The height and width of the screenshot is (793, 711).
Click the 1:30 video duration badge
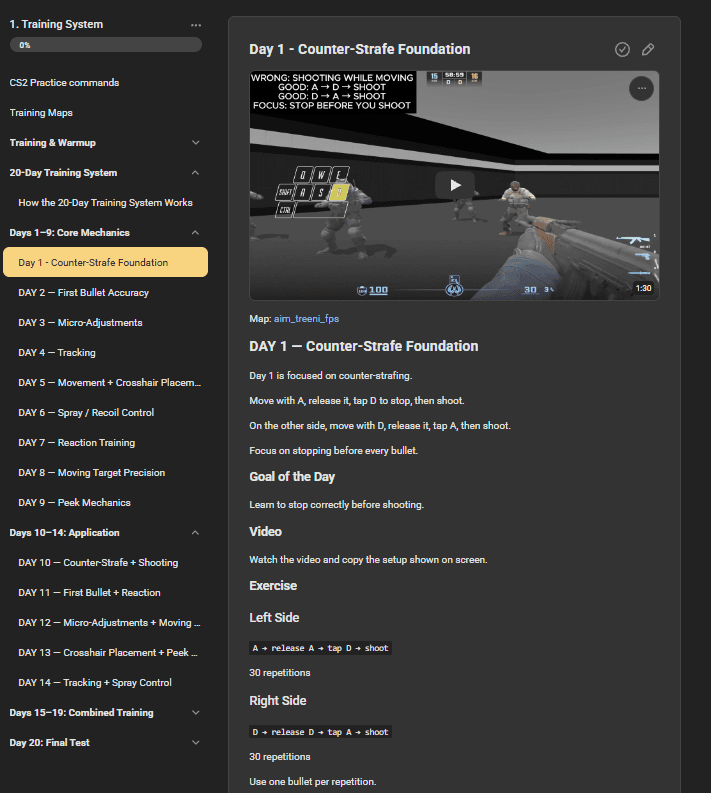point(643,288)
